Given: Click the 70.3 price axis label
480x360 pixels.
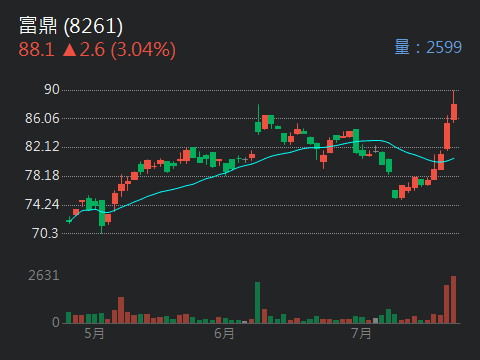Looking at the screenshot, I should [x=45, y=233].
